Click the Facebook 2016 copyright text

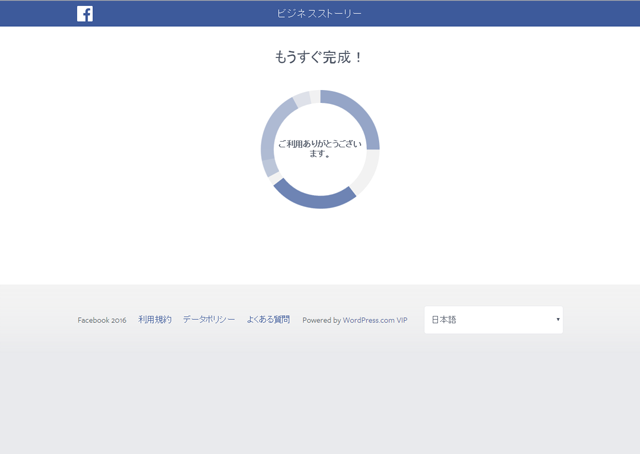(102, 320)
